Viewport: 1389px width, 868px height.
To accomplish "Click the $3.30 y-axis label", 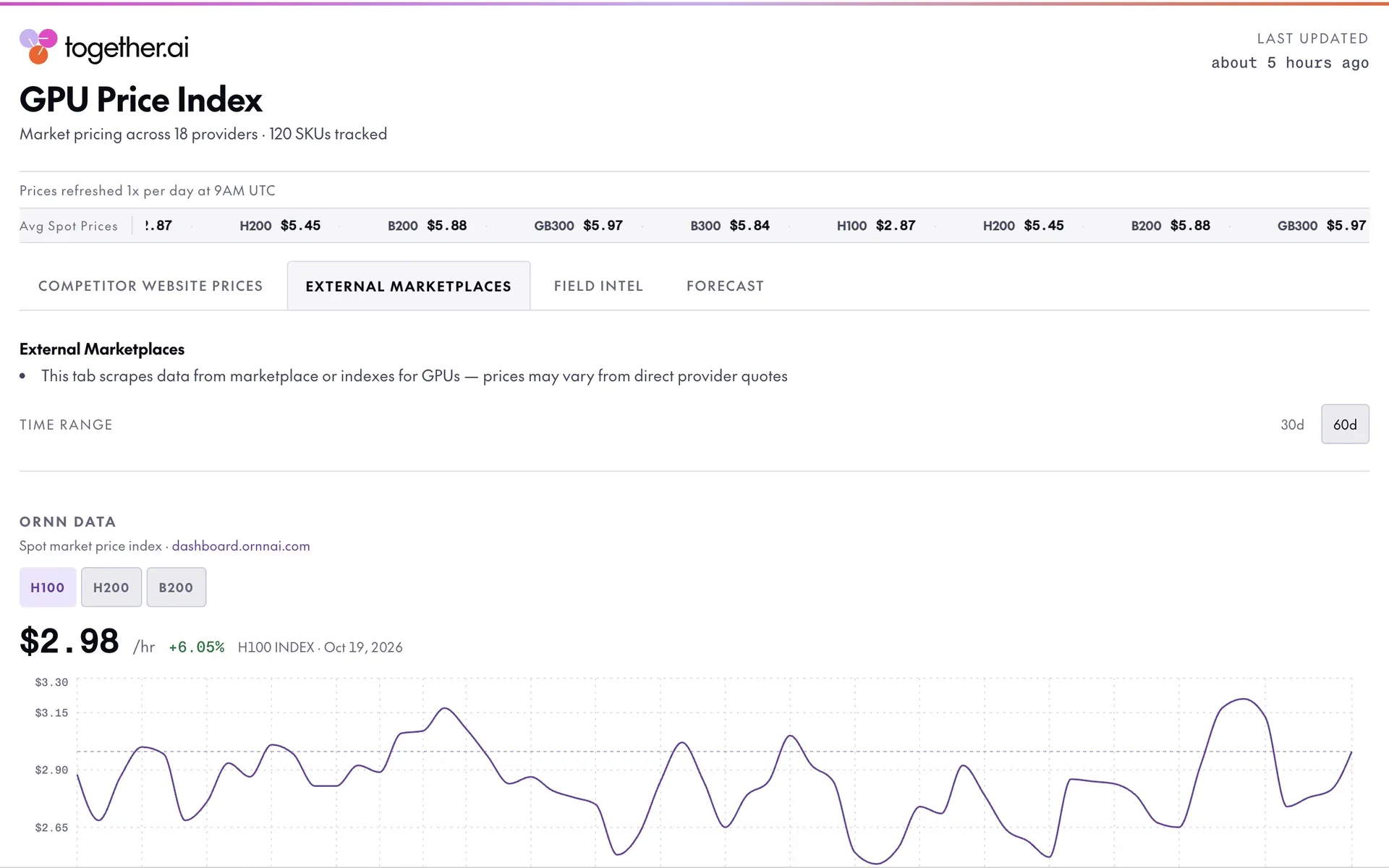I will 51,682.
